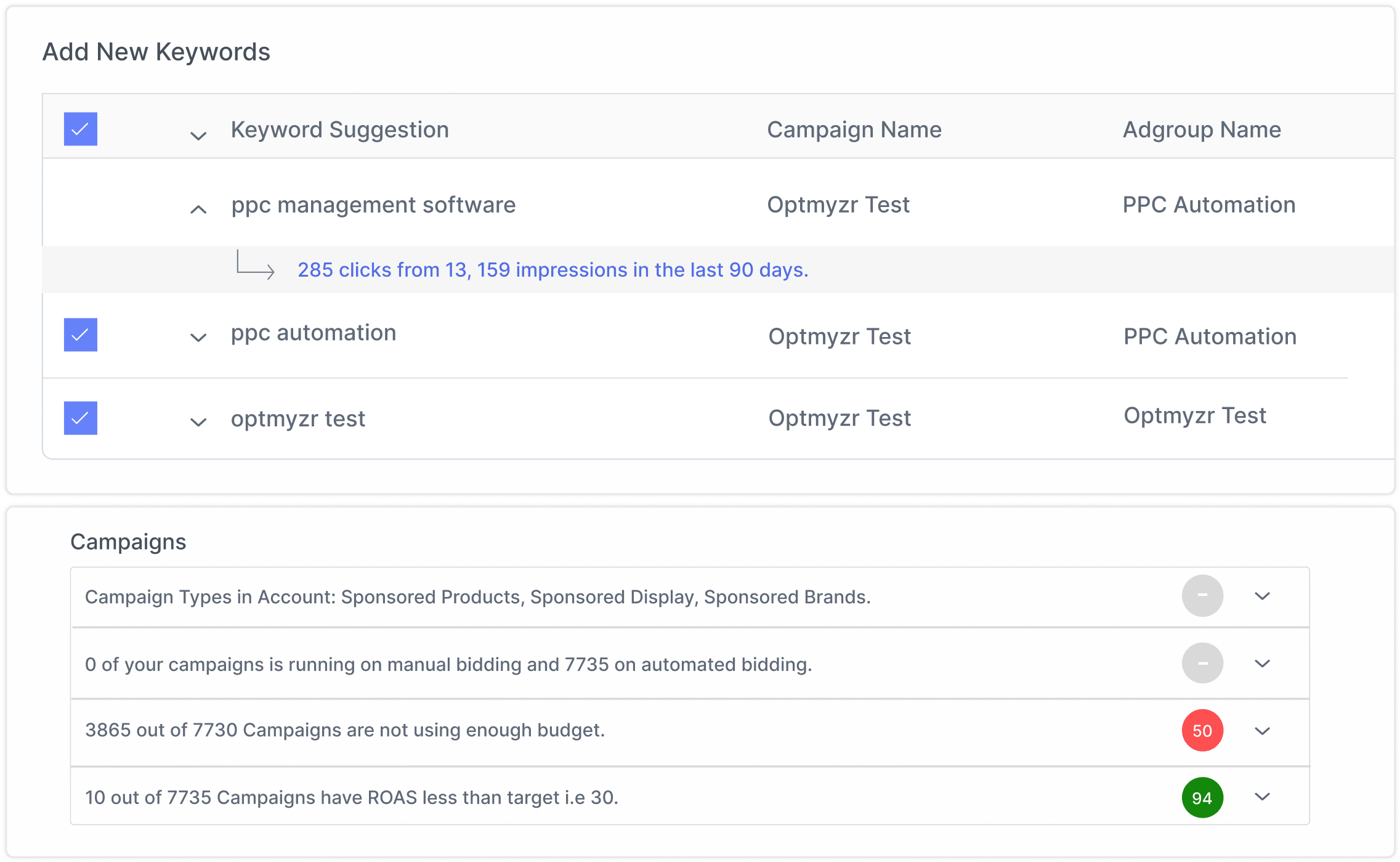The height and width of the screenshot is (862, 1400).
Task: Click the green 94 score badge
Action: tap(1202, 798)
